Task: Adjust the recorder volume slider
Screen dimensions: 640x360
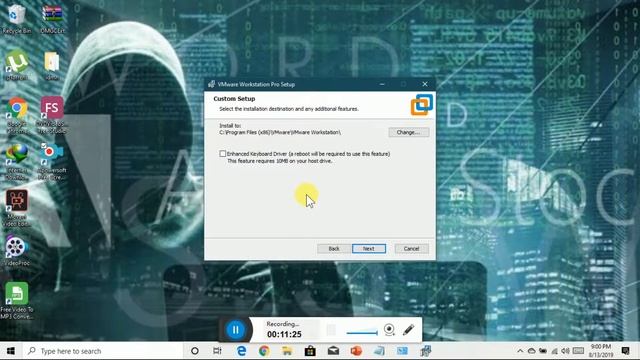Action: (x=362, y=332)
